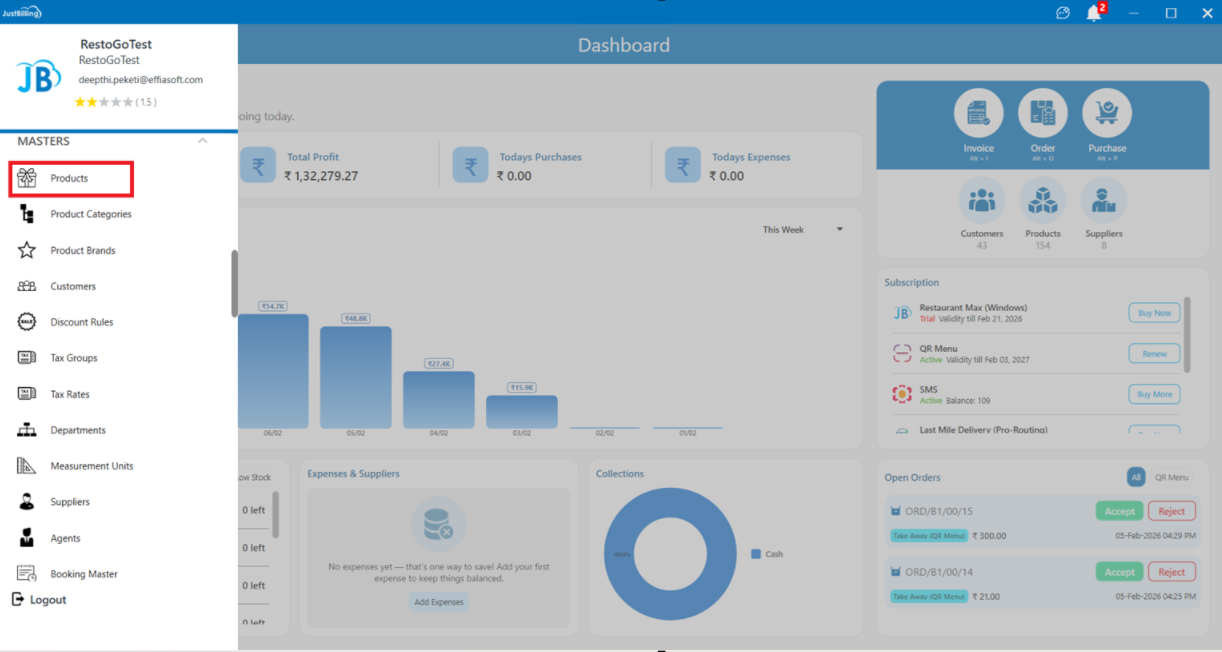Reject order ORD/B1/00/14
Viewport: 1222px width, 652px height.
coord(1171,572)
